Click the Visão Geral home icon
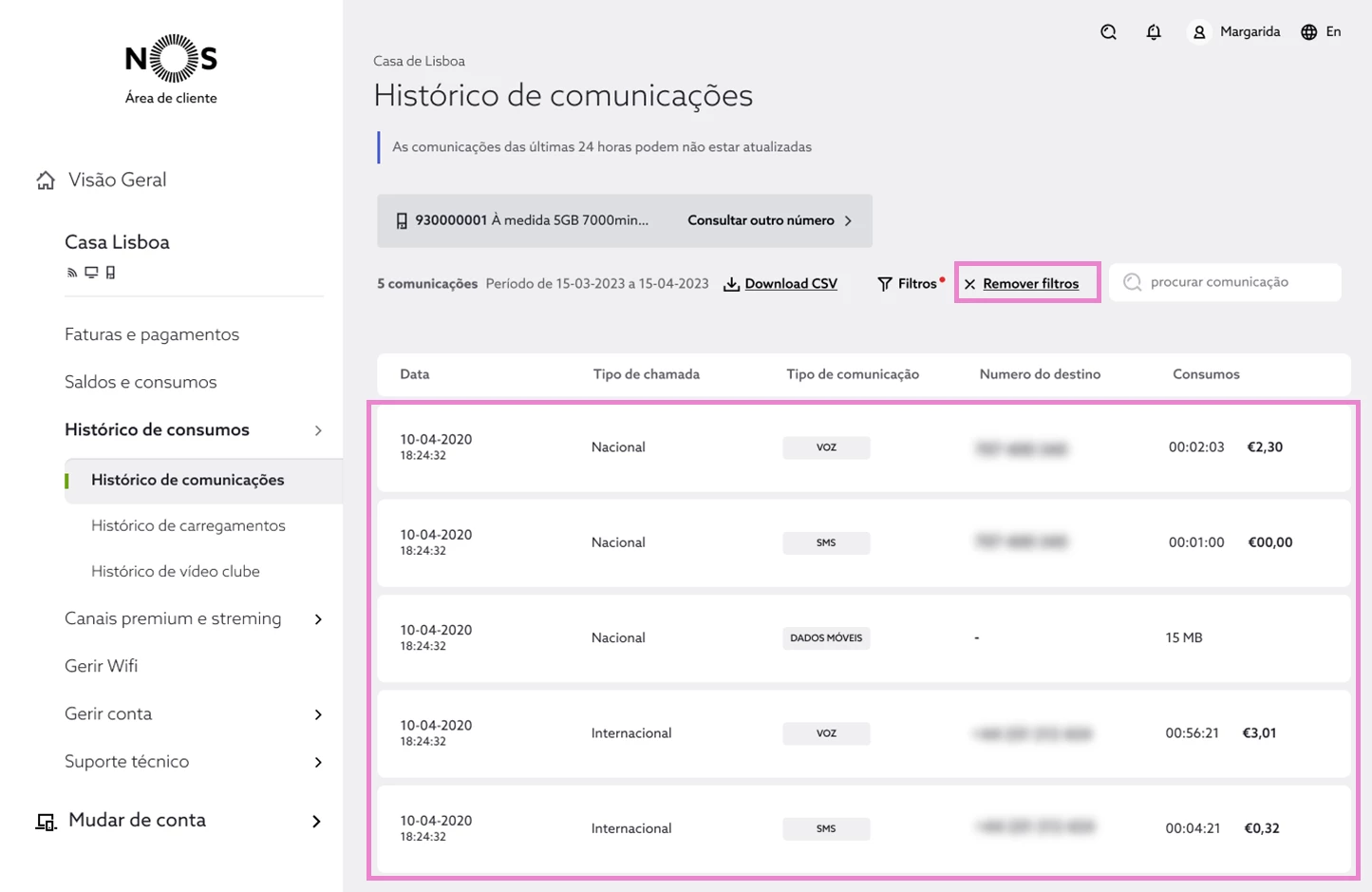Image resolution: width=1372 pixels, height=892 pixels. tap(46, 180)
